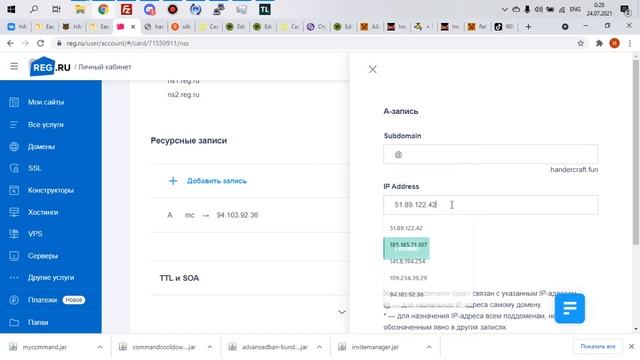Click the Новое badge next to Платежи
Image resolution: width=640 pixels, height=360 pixels.
pos(73,300)
